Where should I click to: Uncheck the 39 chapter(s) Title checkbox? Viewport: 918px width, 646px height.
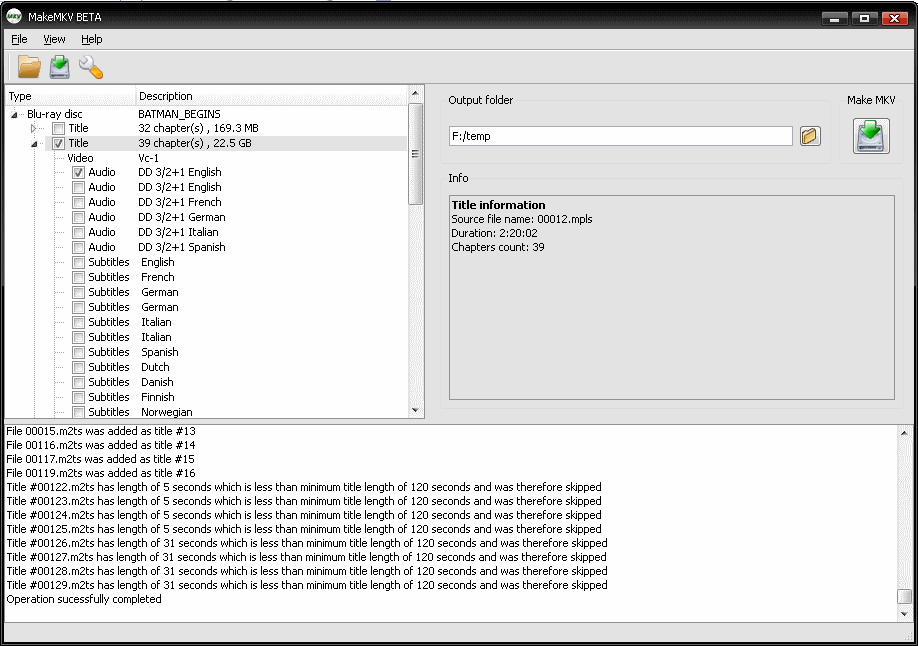[x=59, y=143]
